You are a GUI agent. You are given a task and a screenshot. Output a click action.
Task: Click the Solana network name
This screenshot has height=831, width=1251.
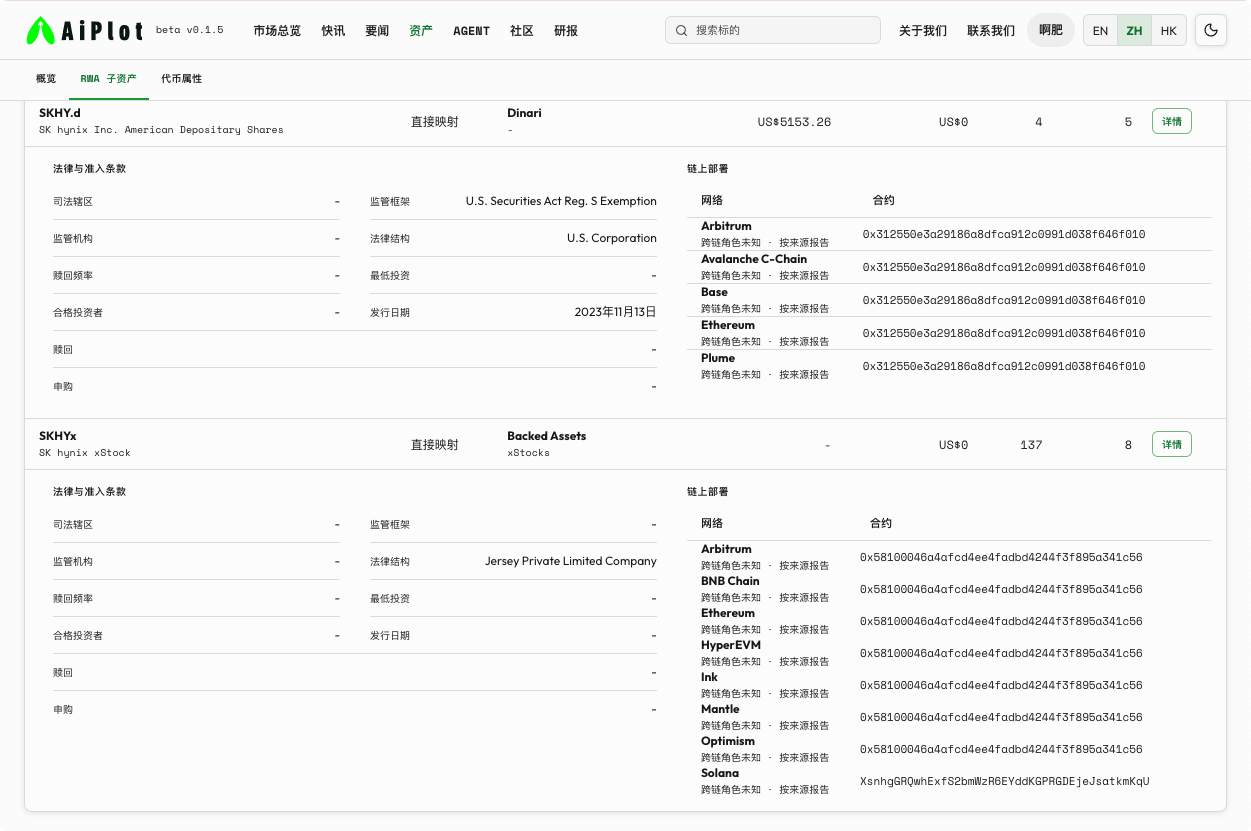pos(720,773)
